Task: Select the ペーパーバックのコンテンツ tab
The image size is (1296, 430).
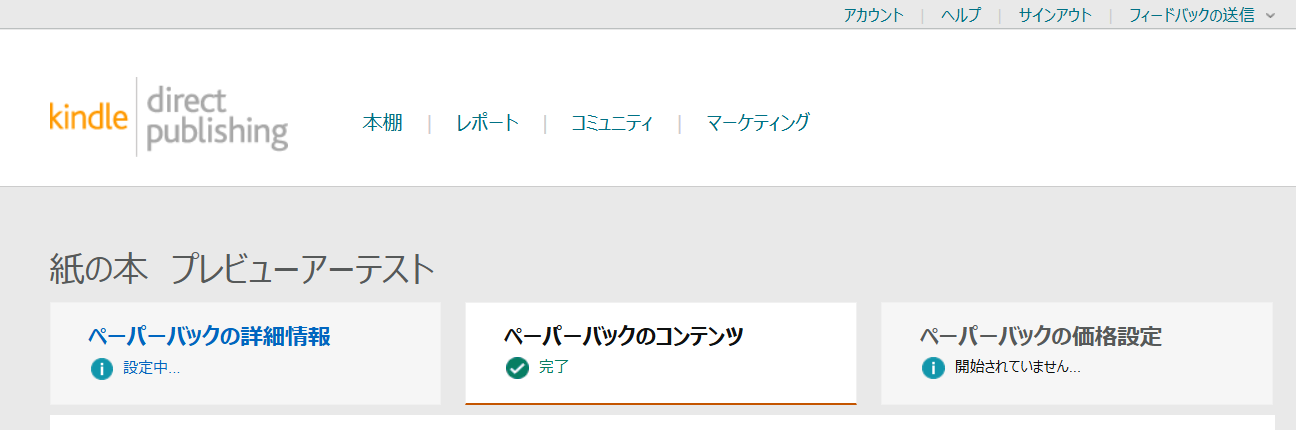Action: point(661,354)
